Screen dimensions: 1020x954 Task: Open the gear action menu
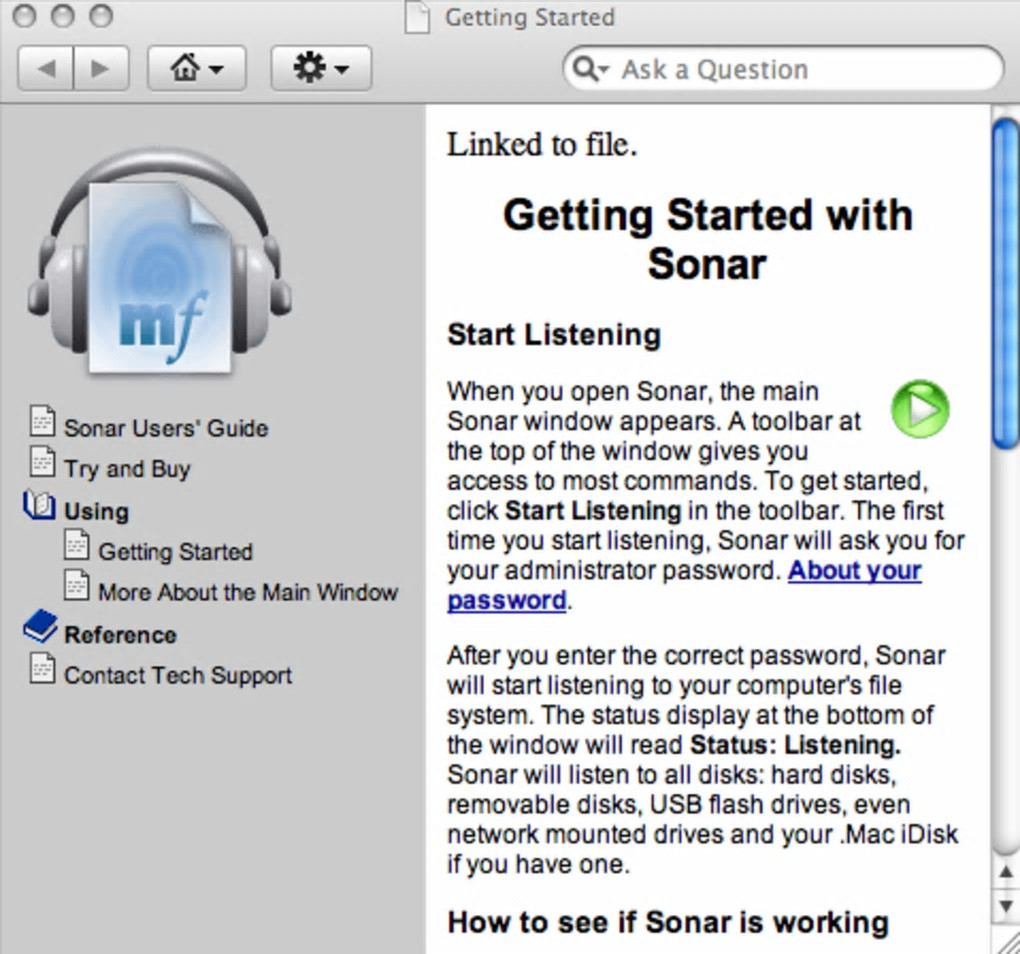(321, 68)
